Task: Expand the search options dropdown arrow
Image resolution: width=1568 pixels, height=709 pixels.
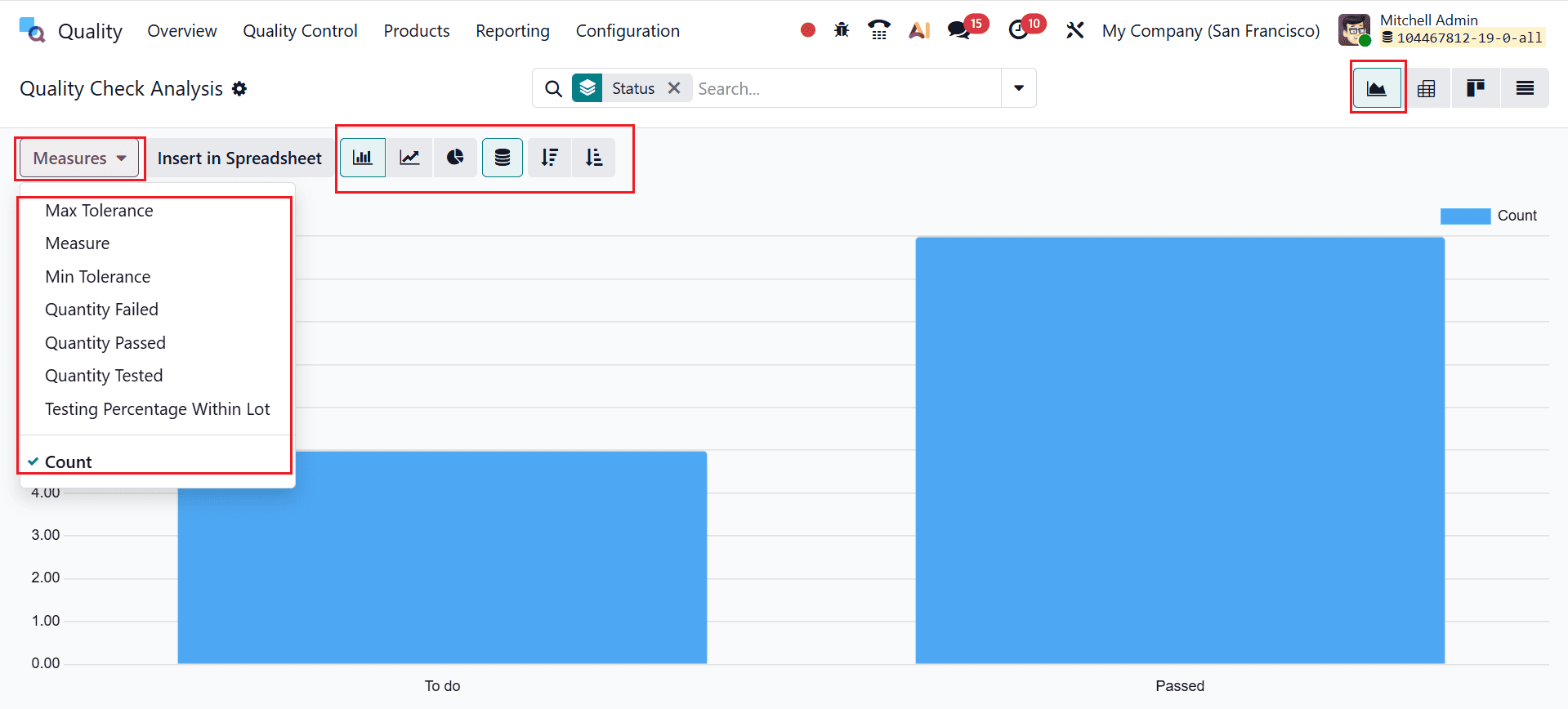Action: 1018,88
